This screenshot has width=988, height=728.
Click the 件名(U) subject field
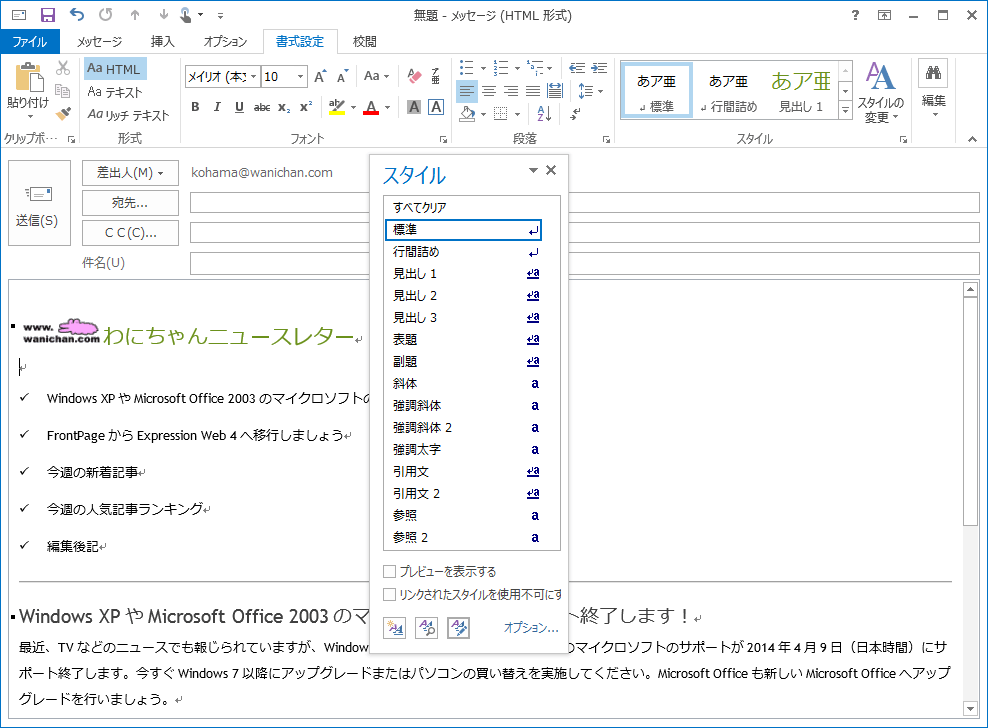click(585, 263)
